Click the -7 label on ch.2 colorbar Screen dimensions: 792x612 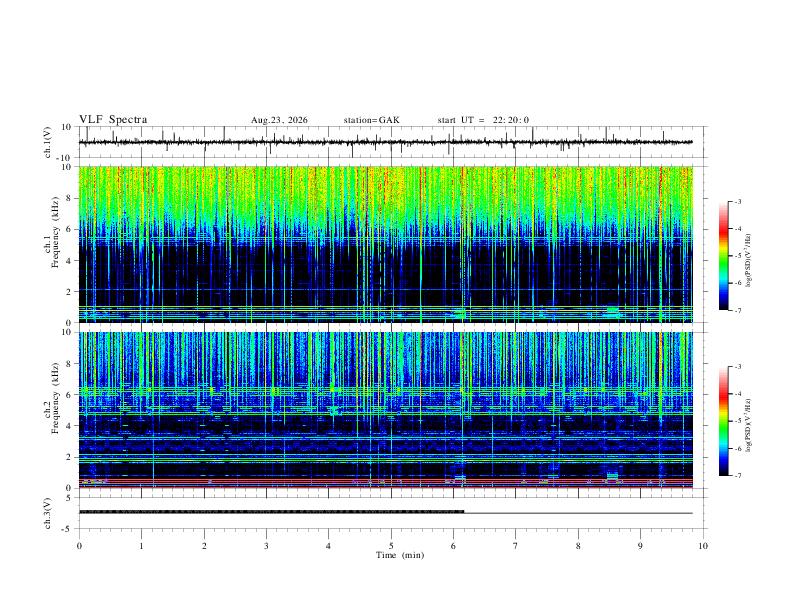tap(737, 475)
